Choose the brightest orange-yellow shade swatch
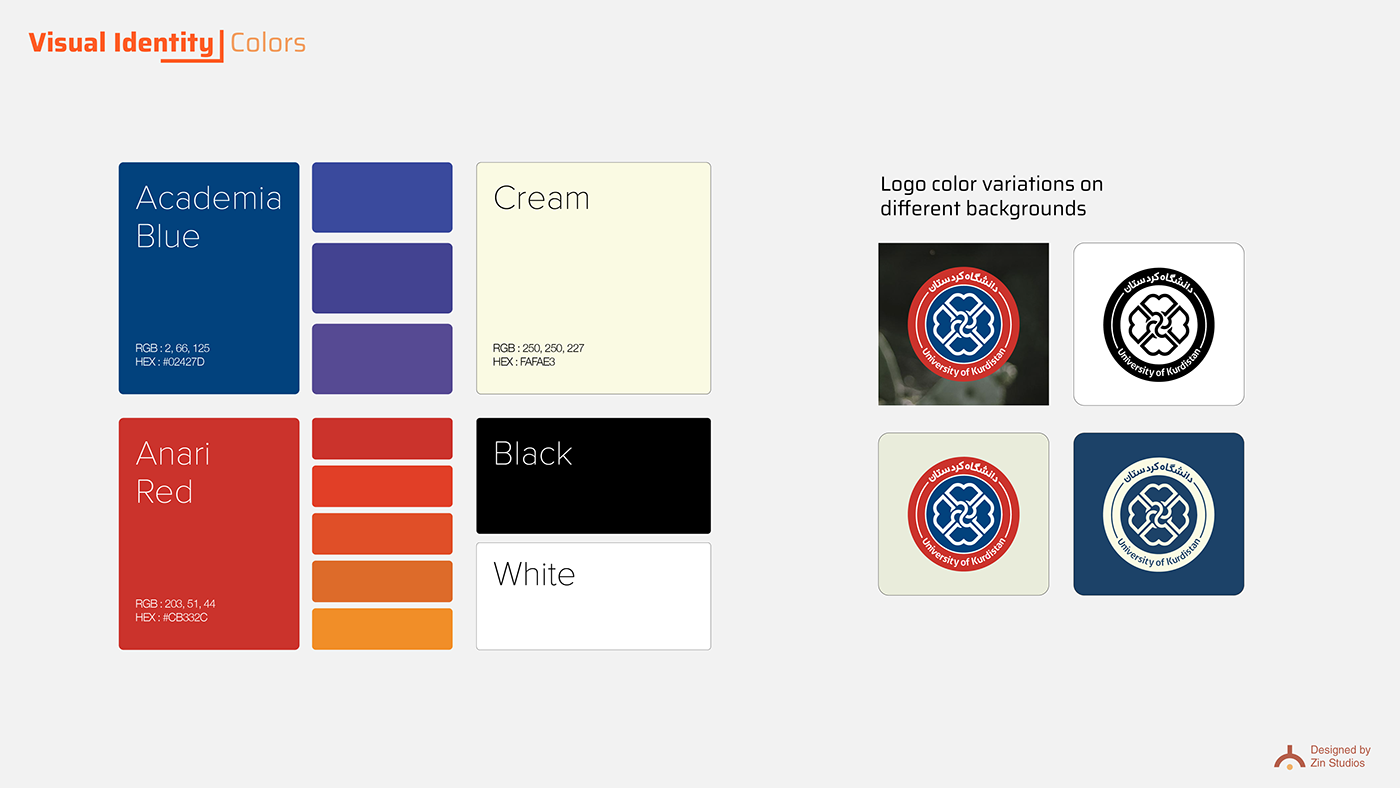Viewport: 1400px width, 788px height. click(x=382, y=629)
